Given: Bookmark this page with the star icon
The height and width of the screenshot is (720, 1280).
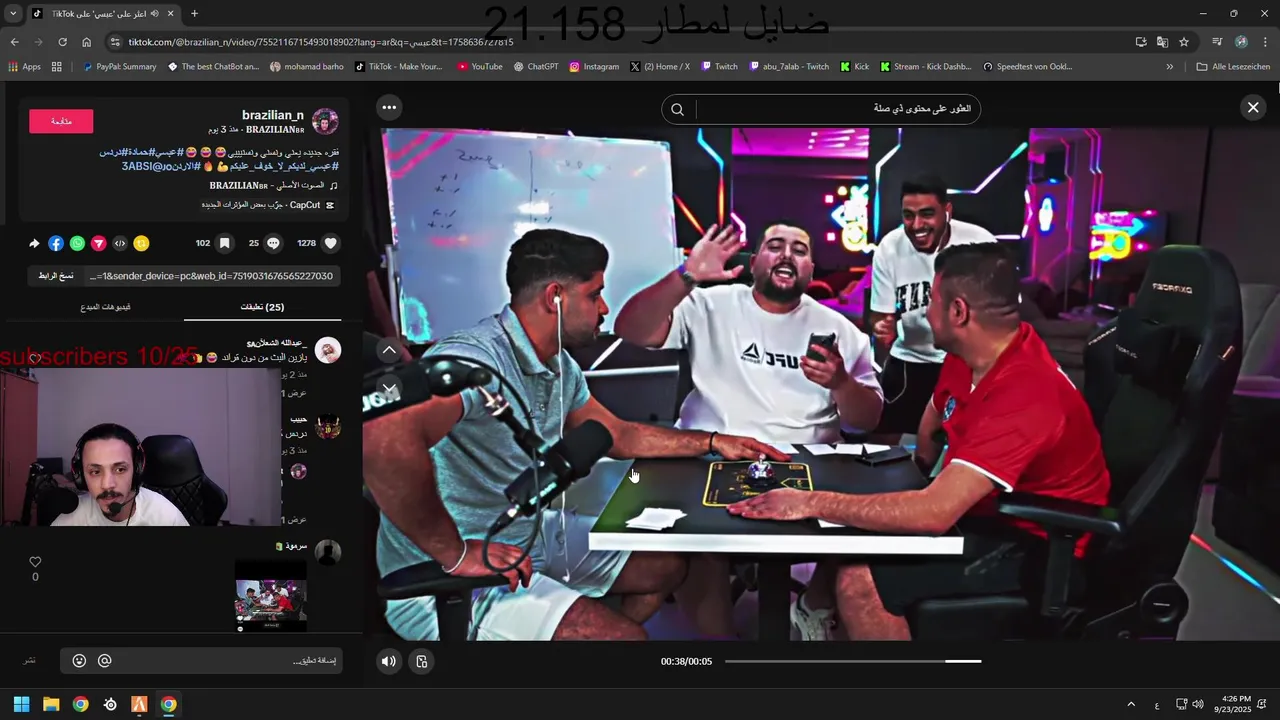Looking at the screenshot, I should [1184, 42].
